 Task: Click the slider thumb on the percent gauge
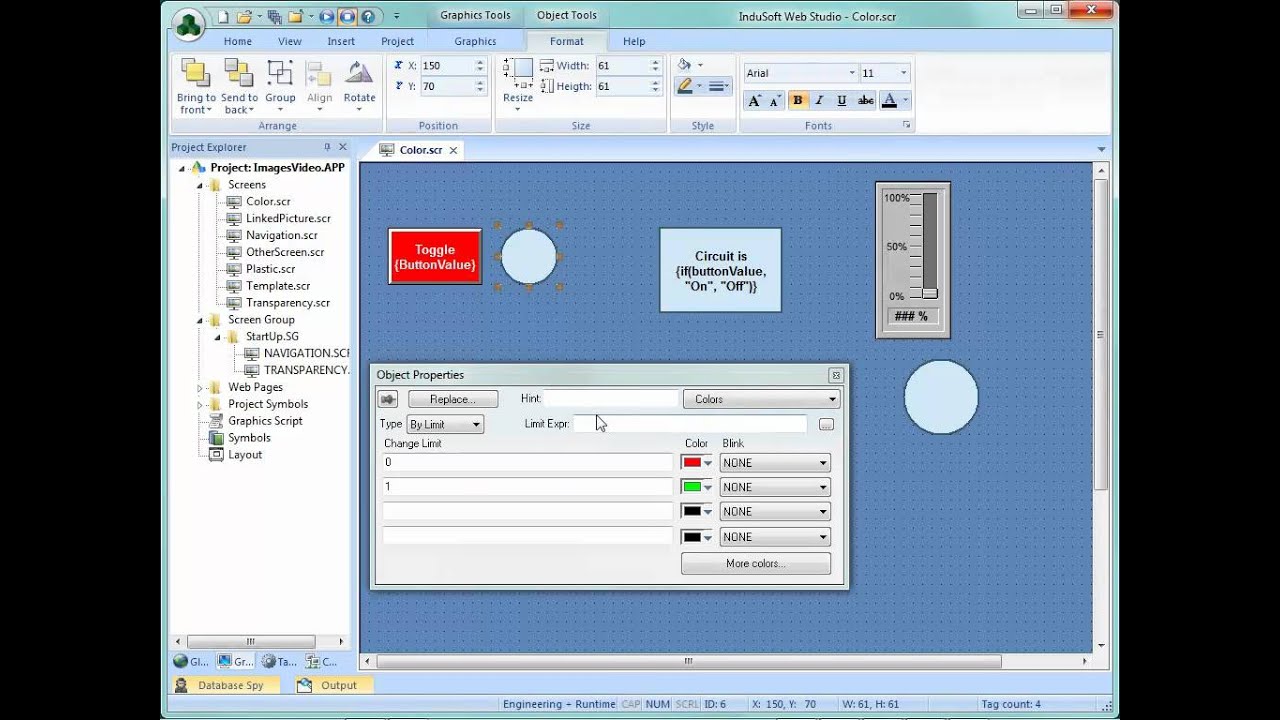click(930, 293)
